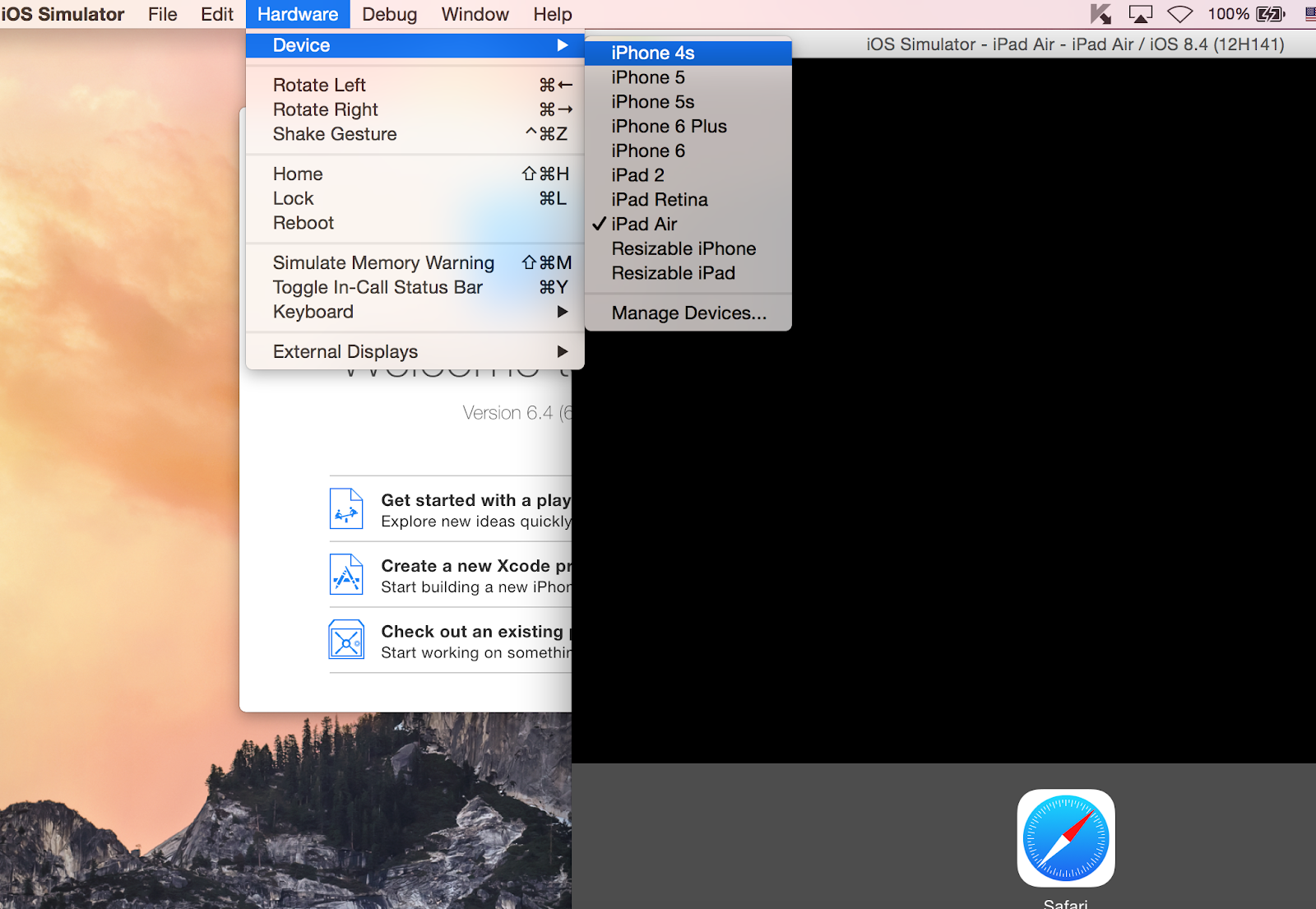1316x909 pixels.
Task: Open the Debug menu
Action: tap(390, 14)
